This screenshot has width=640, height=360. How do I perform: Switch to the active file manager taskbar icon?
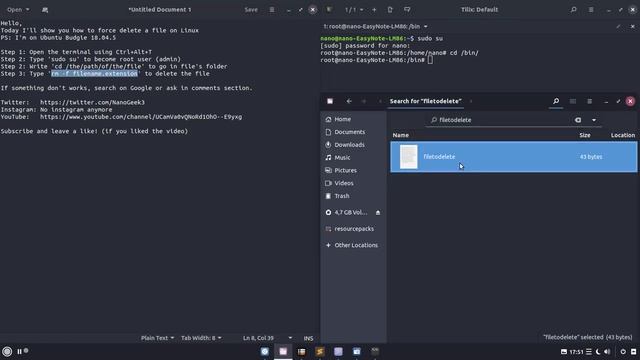(x=283, y=351)
